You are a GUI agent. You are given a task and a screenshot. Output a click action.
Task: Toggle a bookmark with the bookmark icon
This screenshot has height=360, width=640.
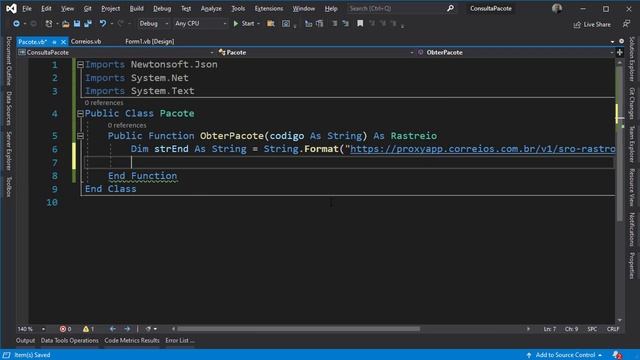360,24
